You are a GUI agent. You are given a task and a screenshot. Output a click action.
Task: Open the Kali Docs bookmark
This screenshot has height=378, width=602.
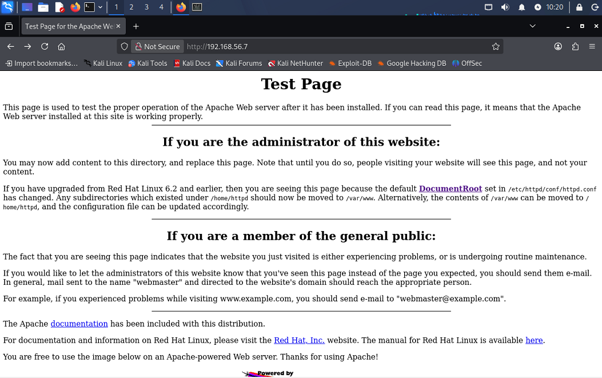coord(192,63)
